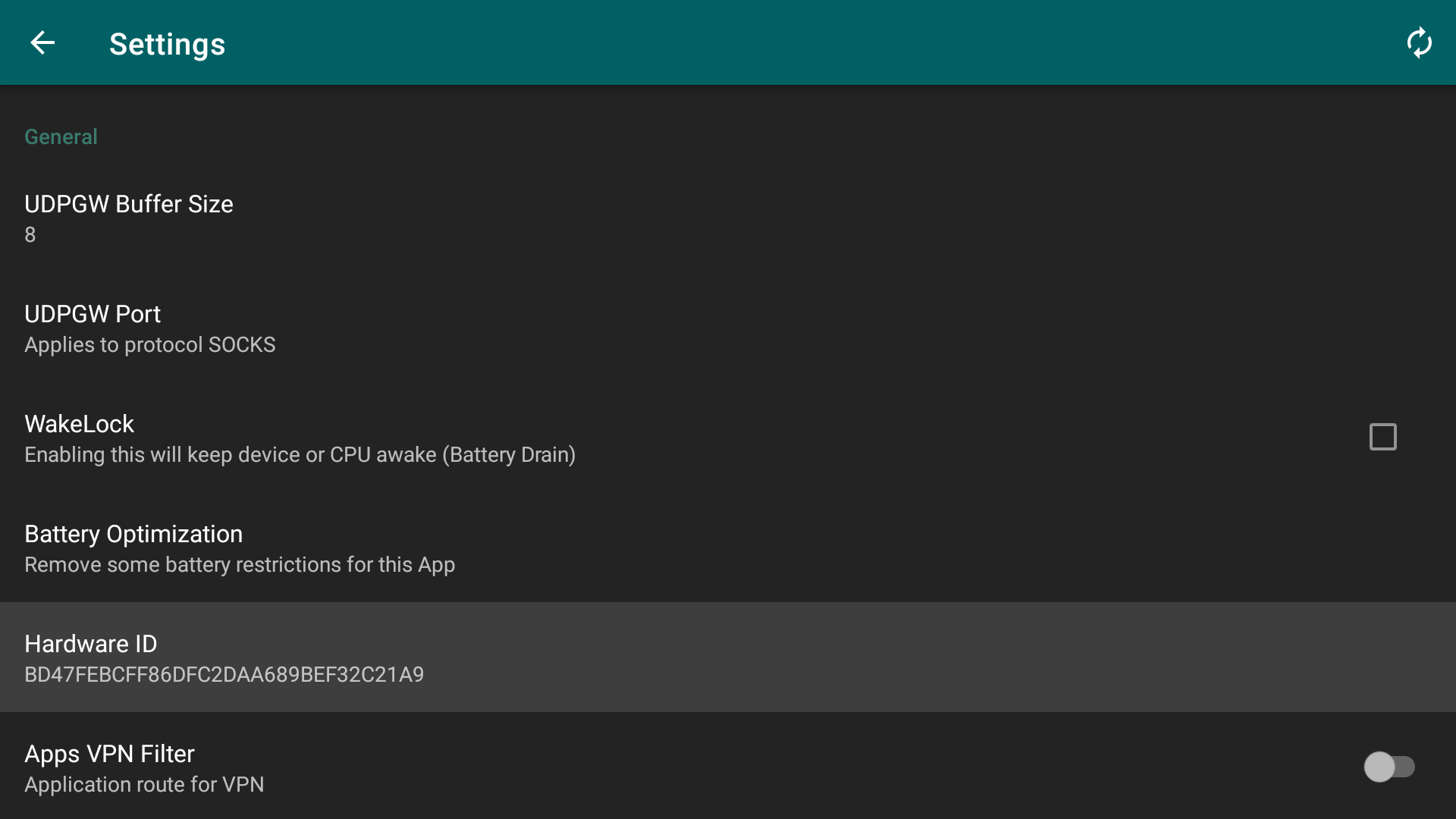Screen dimensions: 1456x819
Task: Click 'Application route for VPN' description
Action: click(144, 785)
